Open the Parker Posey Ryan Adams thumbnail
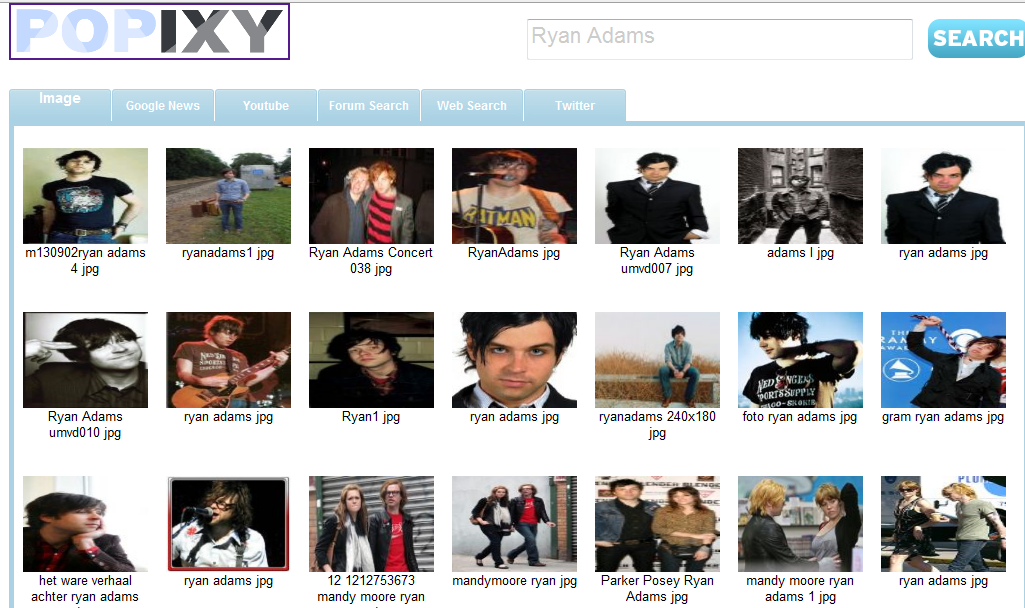 [657, 524]
